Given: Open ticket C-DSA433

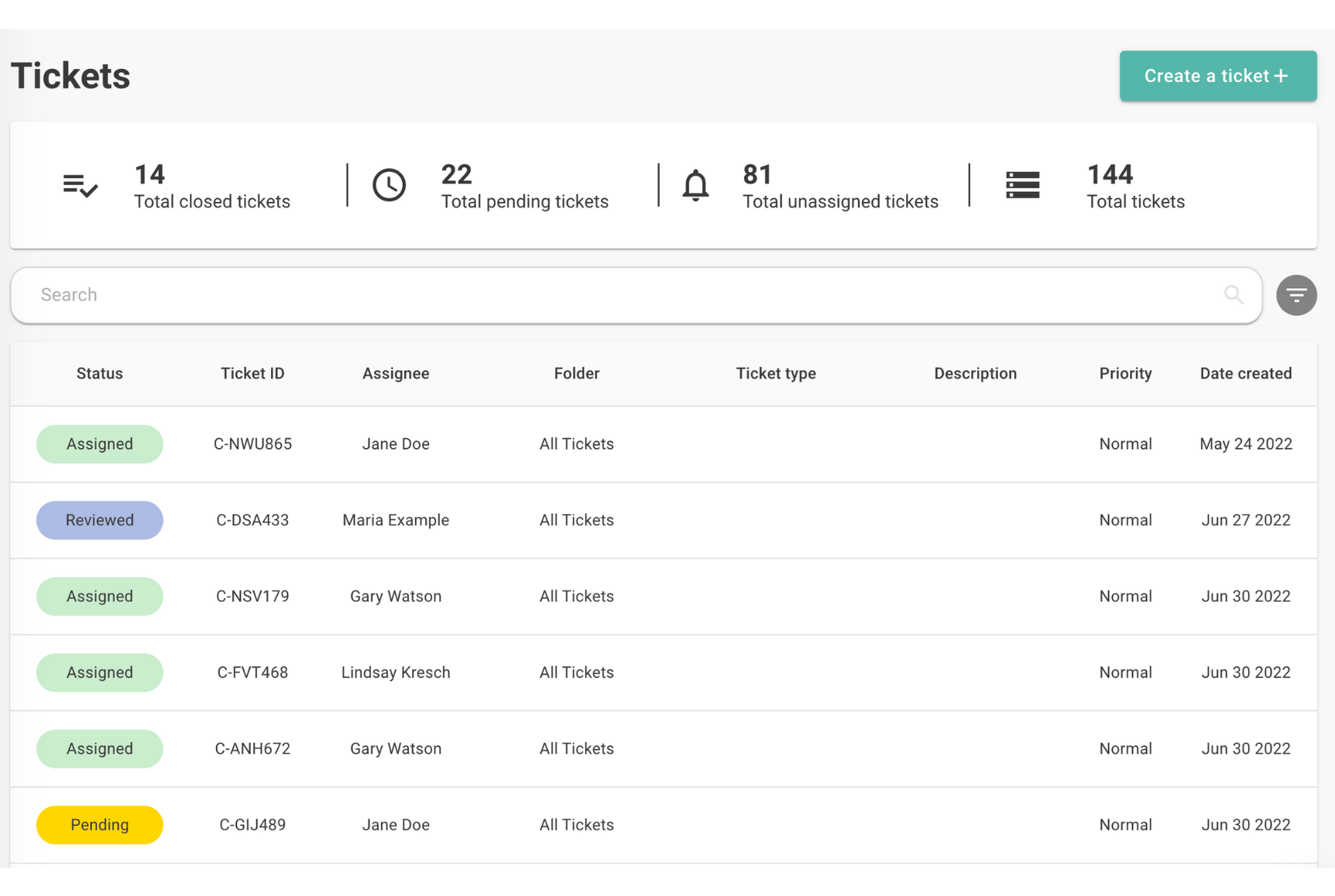Looking at the screenshot, I should 252,520.
